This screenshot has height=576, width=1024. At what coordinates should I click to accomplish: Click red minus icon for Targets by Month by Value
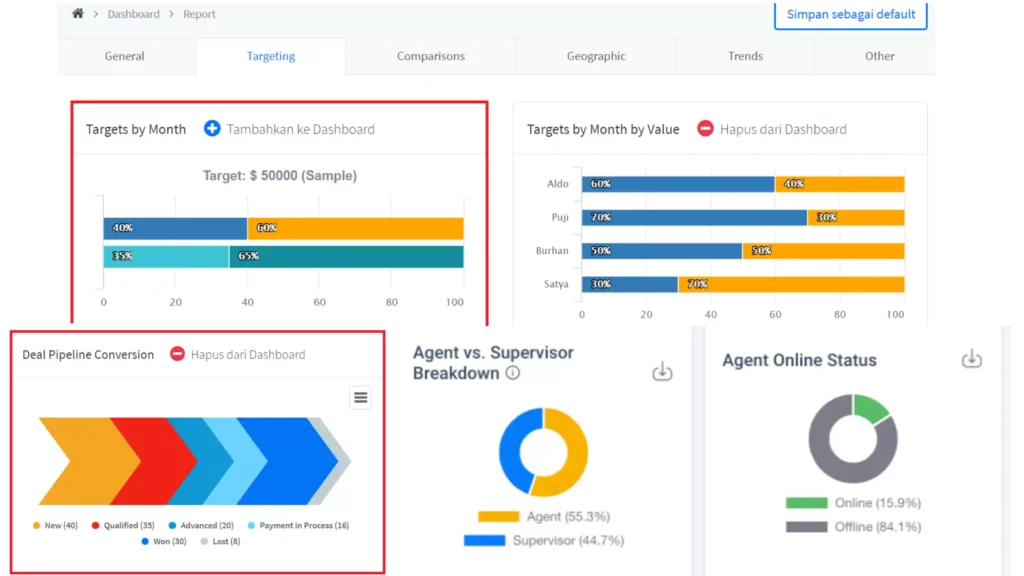(705, 129)
